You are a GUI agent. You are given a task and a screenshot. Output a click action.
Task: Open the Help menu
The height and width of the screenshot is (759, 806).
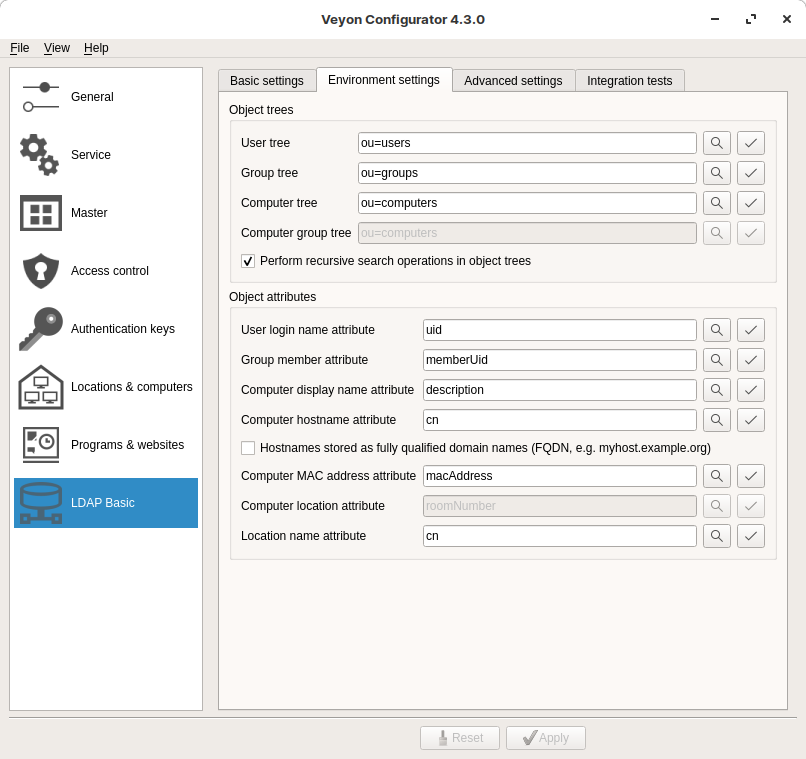click(96, 48)
